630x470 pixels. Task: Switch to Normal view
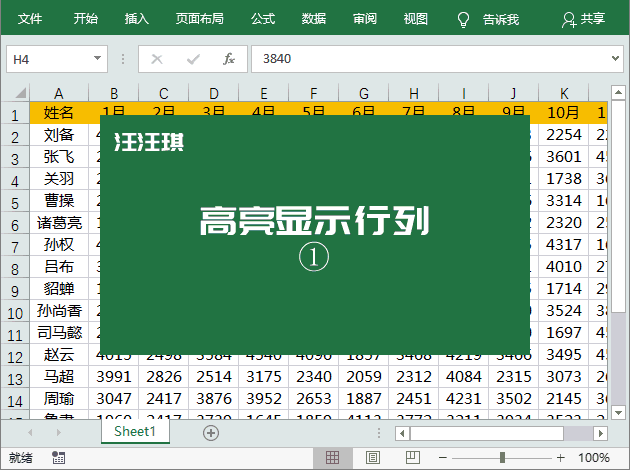click(333, 458)
